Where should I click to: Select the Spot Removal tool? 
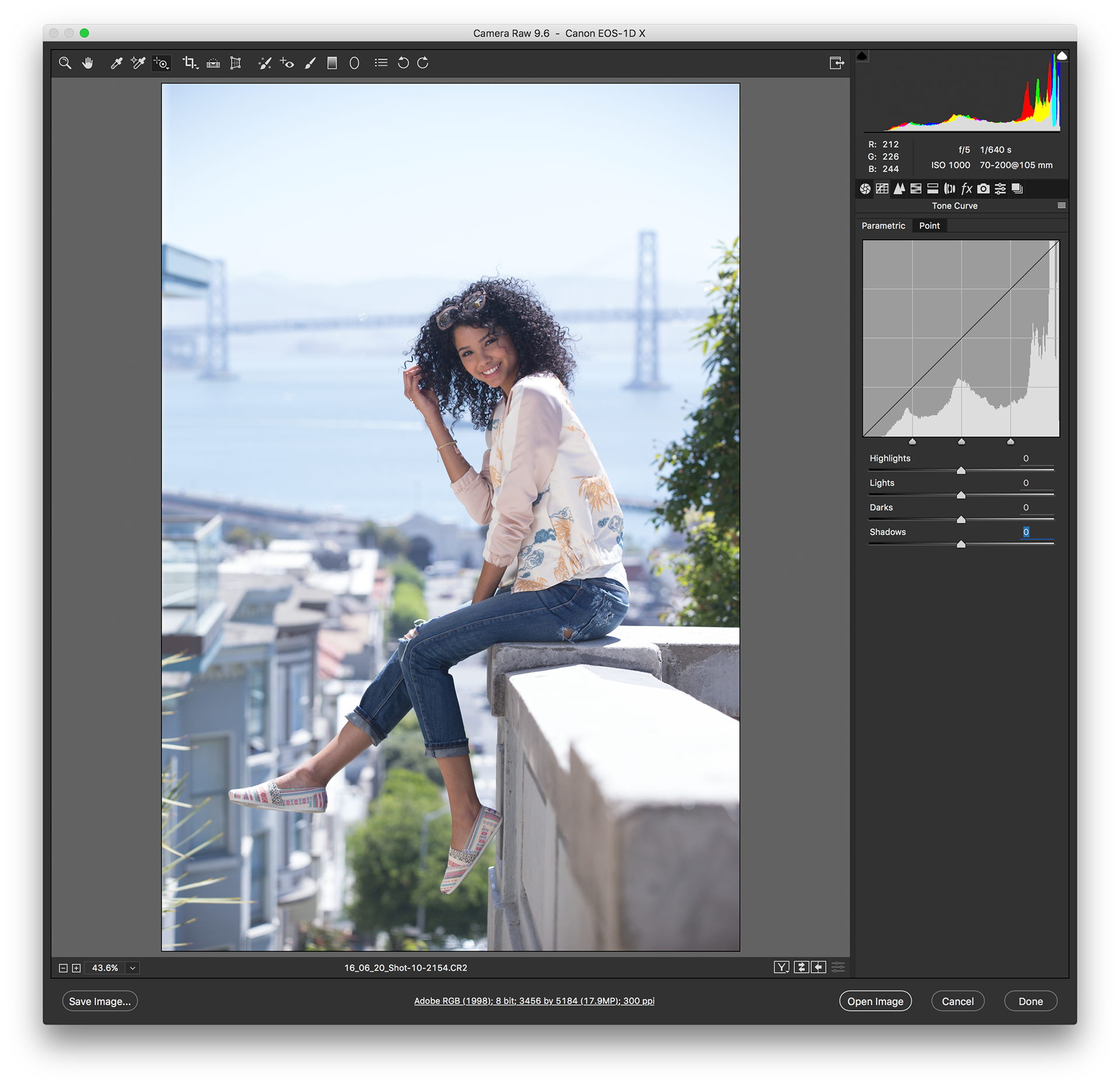pyautogui.click(x=265, y=63)
